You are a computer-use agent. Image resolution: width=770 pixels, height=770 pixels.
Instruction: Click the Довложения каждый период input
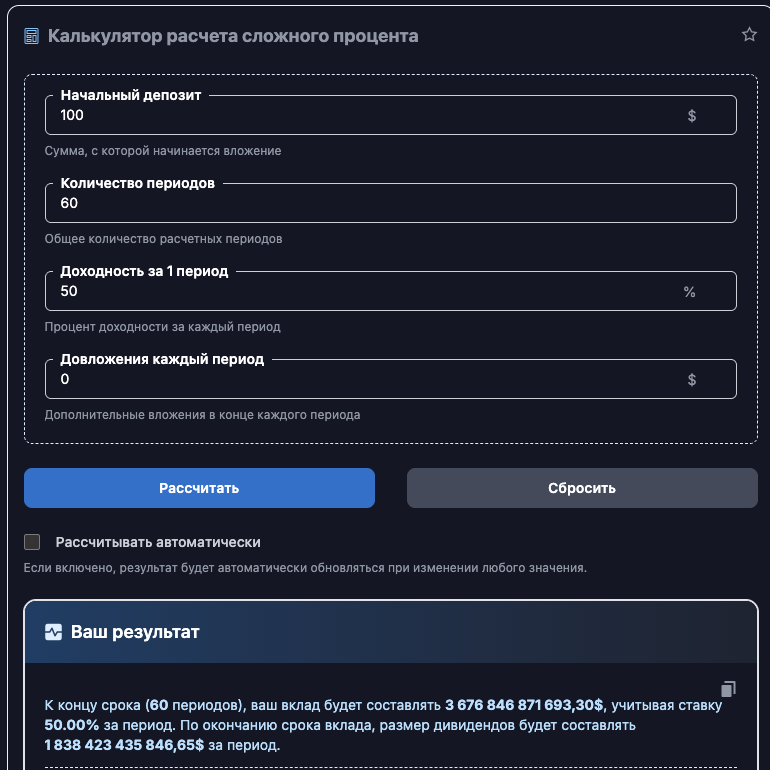[360, 380]
